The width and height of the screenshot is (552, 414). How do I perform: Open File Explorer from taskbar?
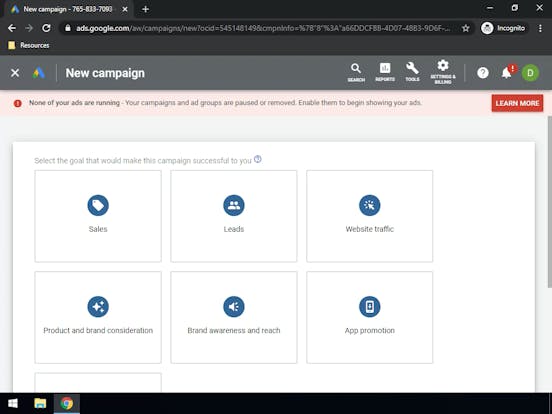[40, 403]
